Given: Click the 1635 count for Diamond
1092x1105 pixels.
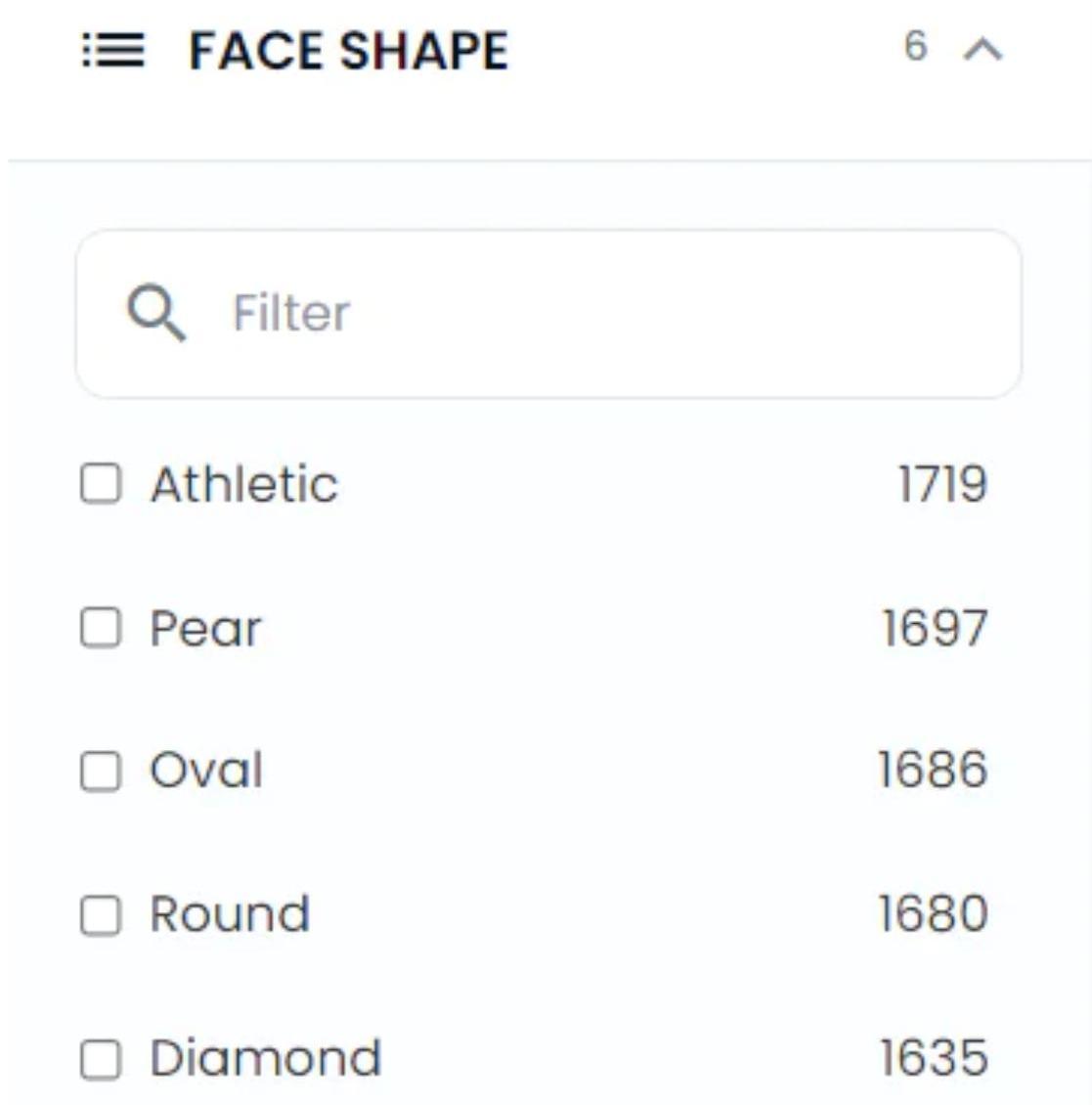Looking at the screenshot, I should coord(934,1058).
